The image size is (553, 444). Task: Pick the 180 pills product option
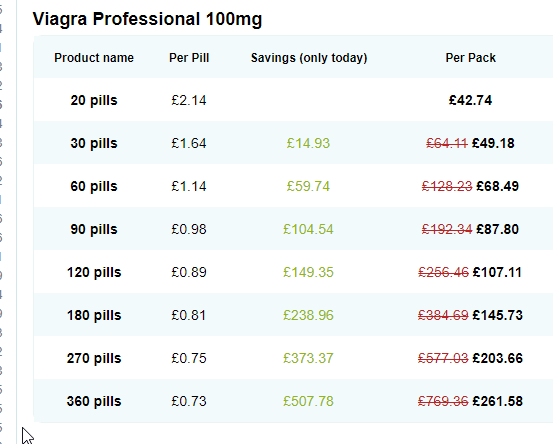click(x=94, y=315)
